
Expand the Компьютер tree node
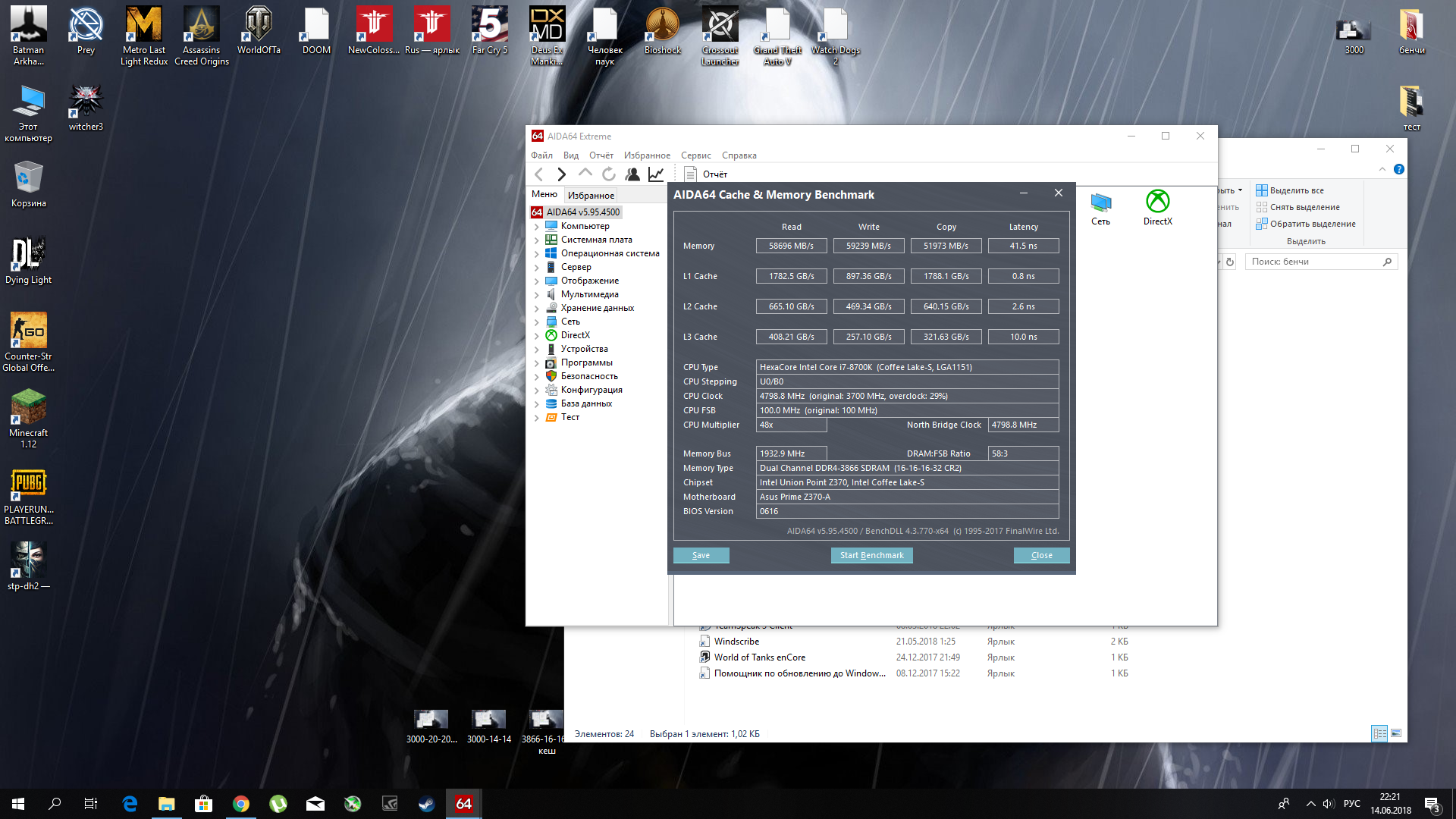point(537,227)
